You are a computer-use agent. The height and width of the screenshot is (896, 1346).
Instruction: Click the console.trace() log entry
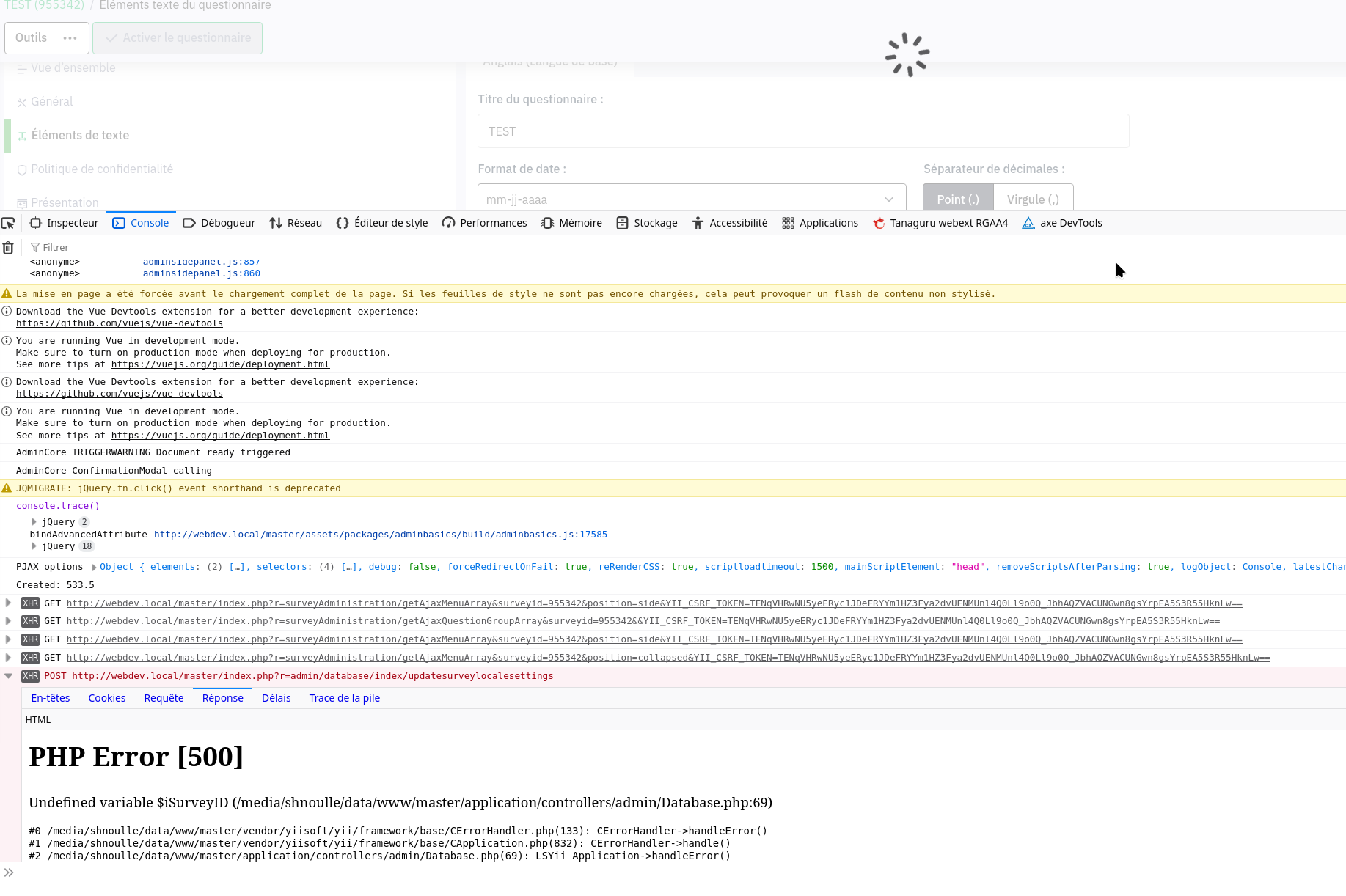point(58,506)
